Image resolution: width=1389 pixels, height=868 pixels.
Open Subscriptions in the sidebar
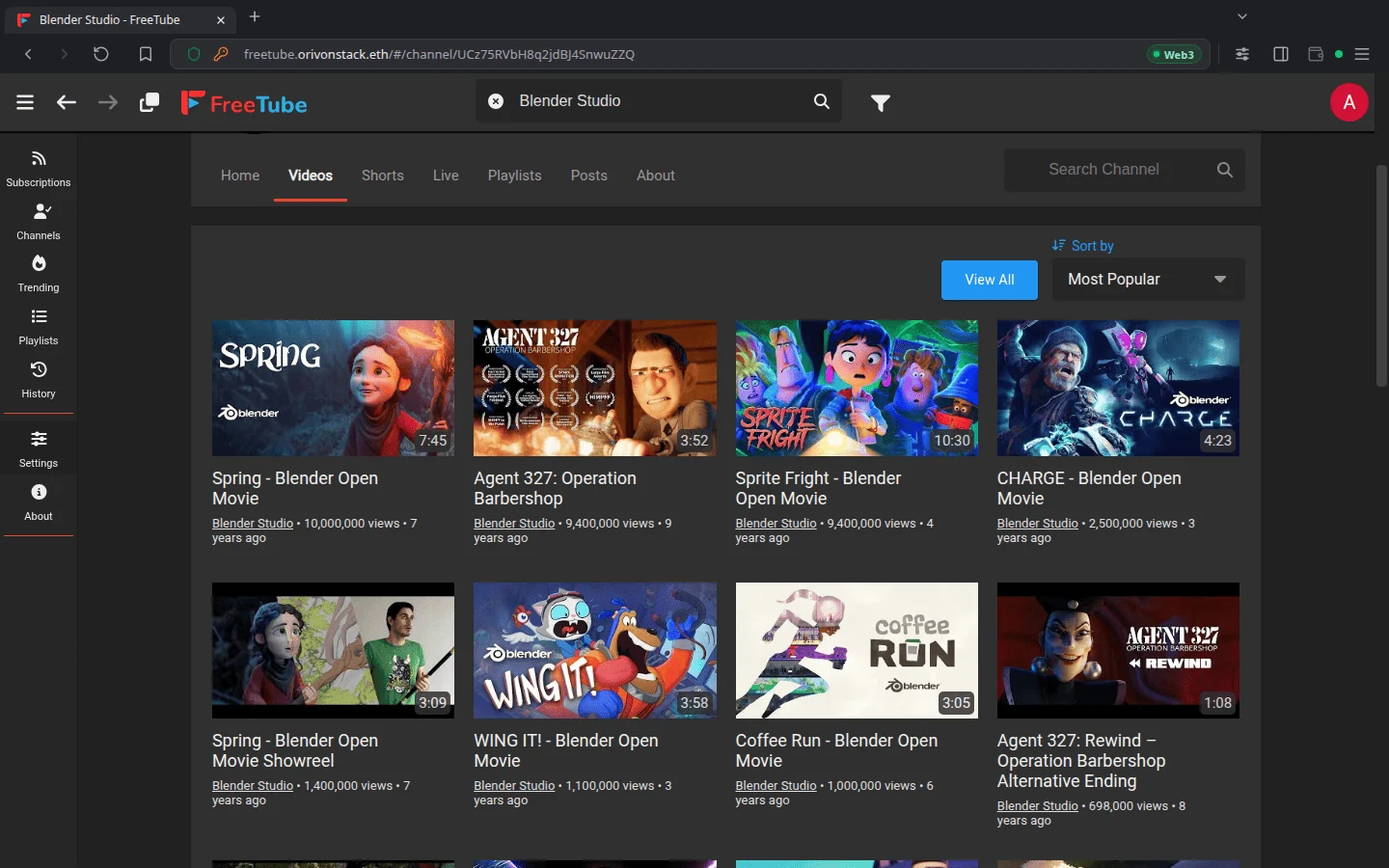[39, 169]
